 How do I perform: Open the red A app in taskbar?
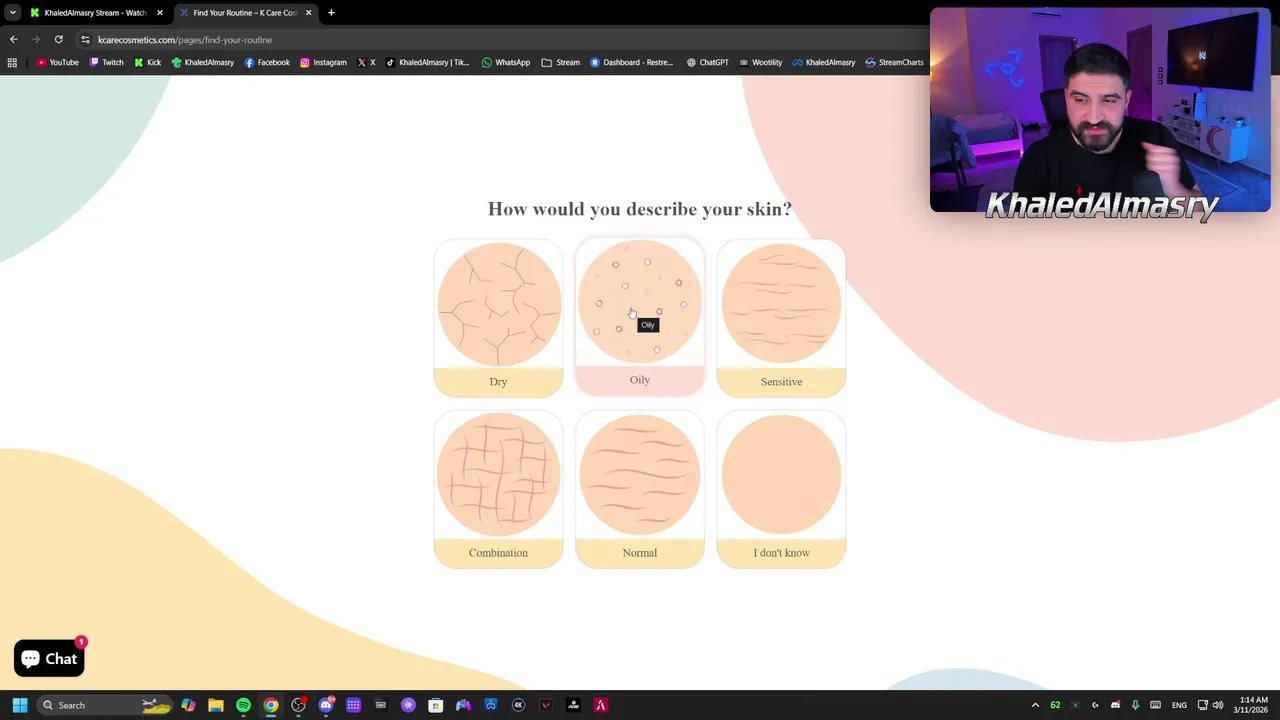tap(601, 705)
